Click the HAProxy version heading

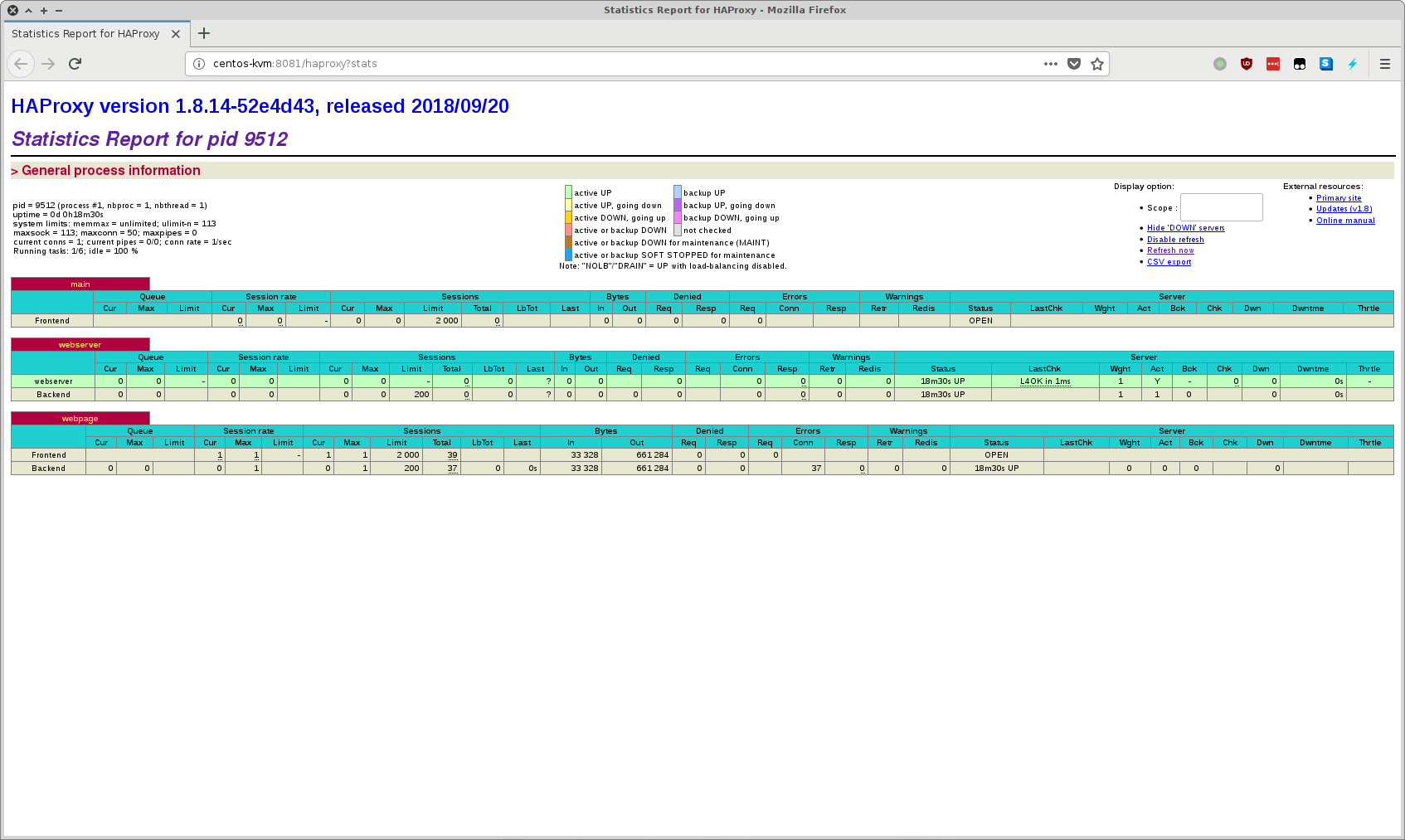[260, 106]
